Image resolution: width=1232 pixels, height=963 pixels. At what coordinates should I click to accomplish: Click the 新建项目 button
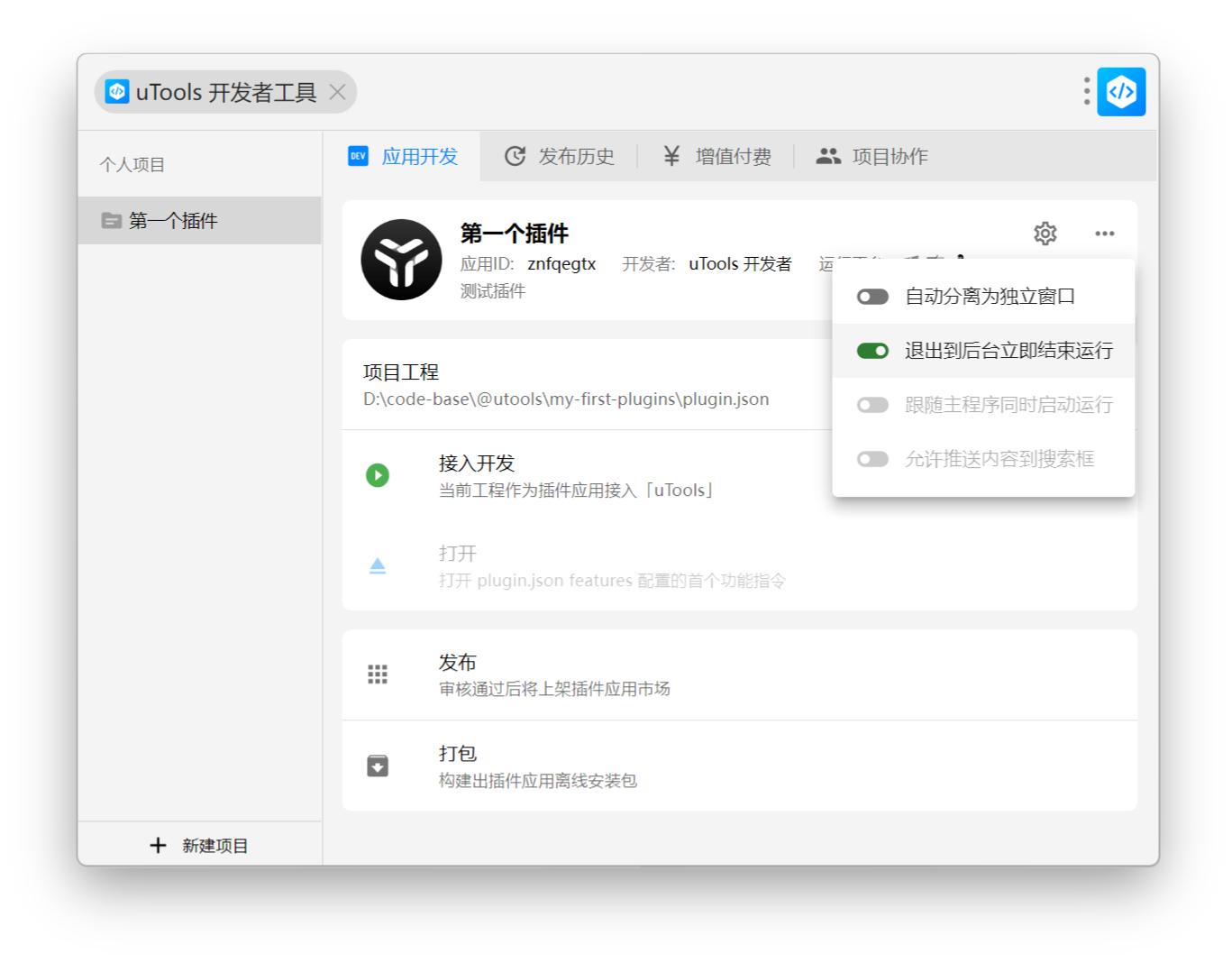point(199,845)
